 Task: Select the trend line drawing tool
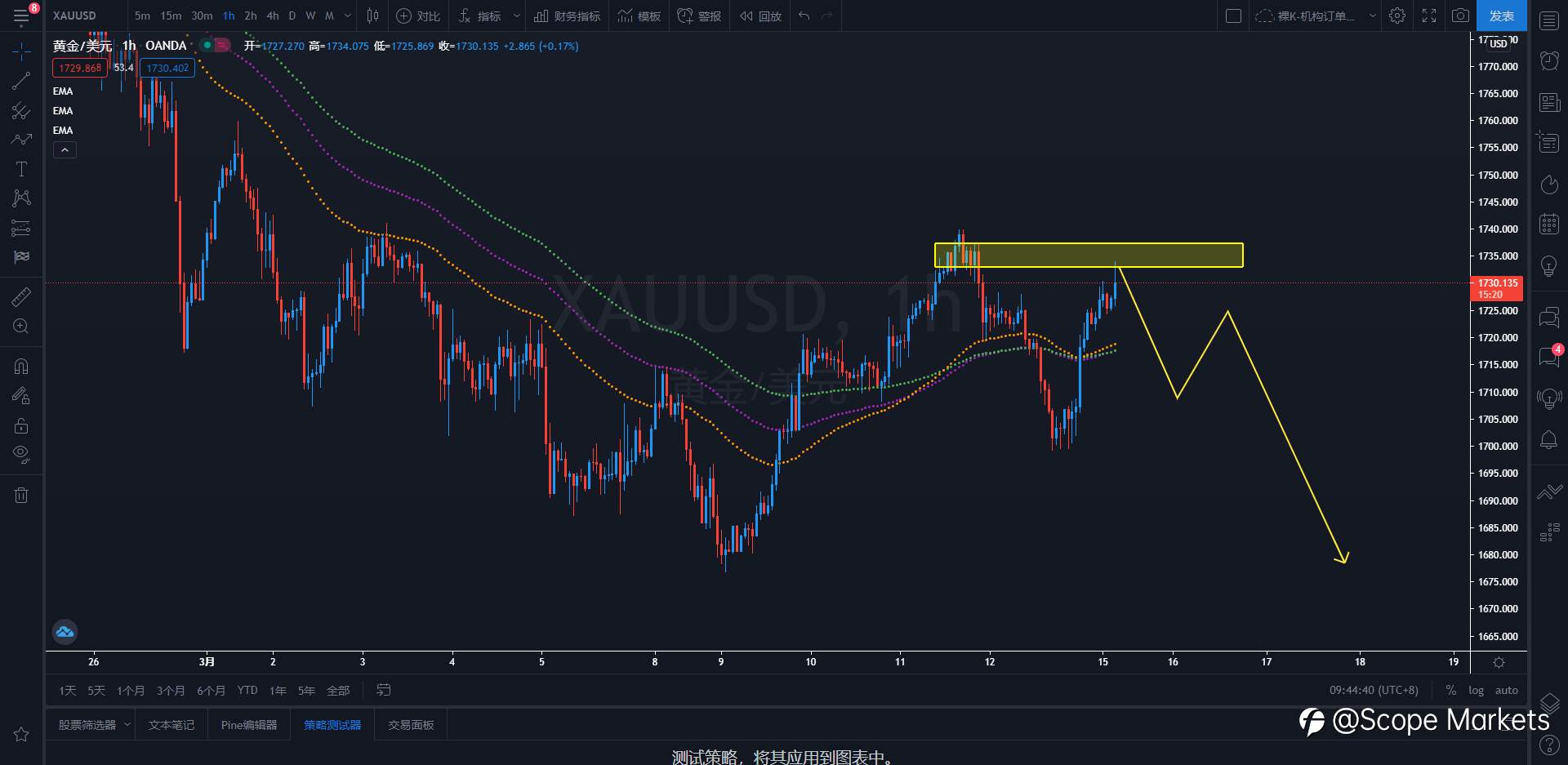click(21, 80)
